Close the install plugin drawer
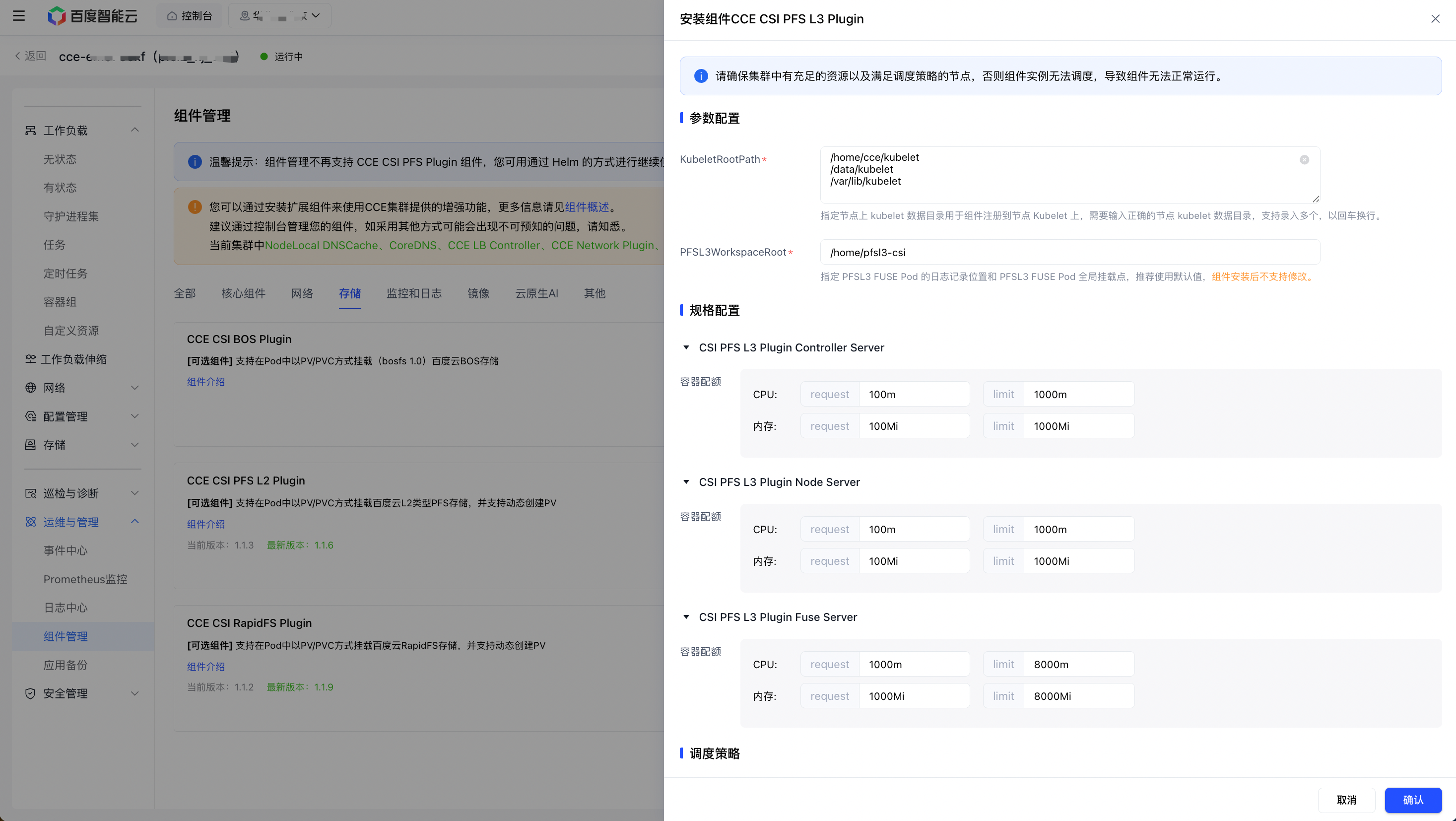 (1435, 19)
